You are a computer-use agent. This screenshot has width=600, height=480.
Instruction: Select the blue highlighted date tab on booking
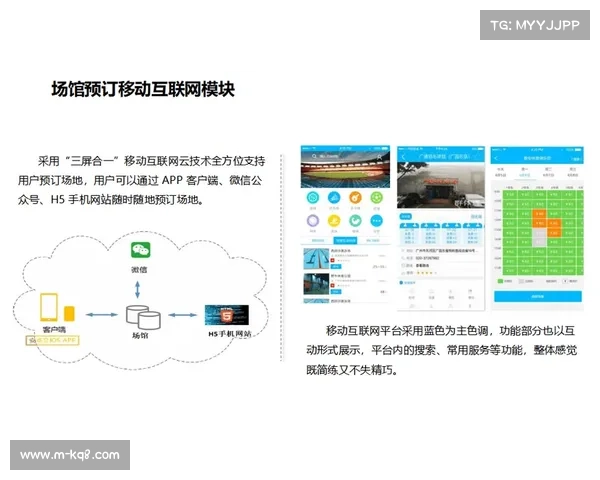coord(525,172)
